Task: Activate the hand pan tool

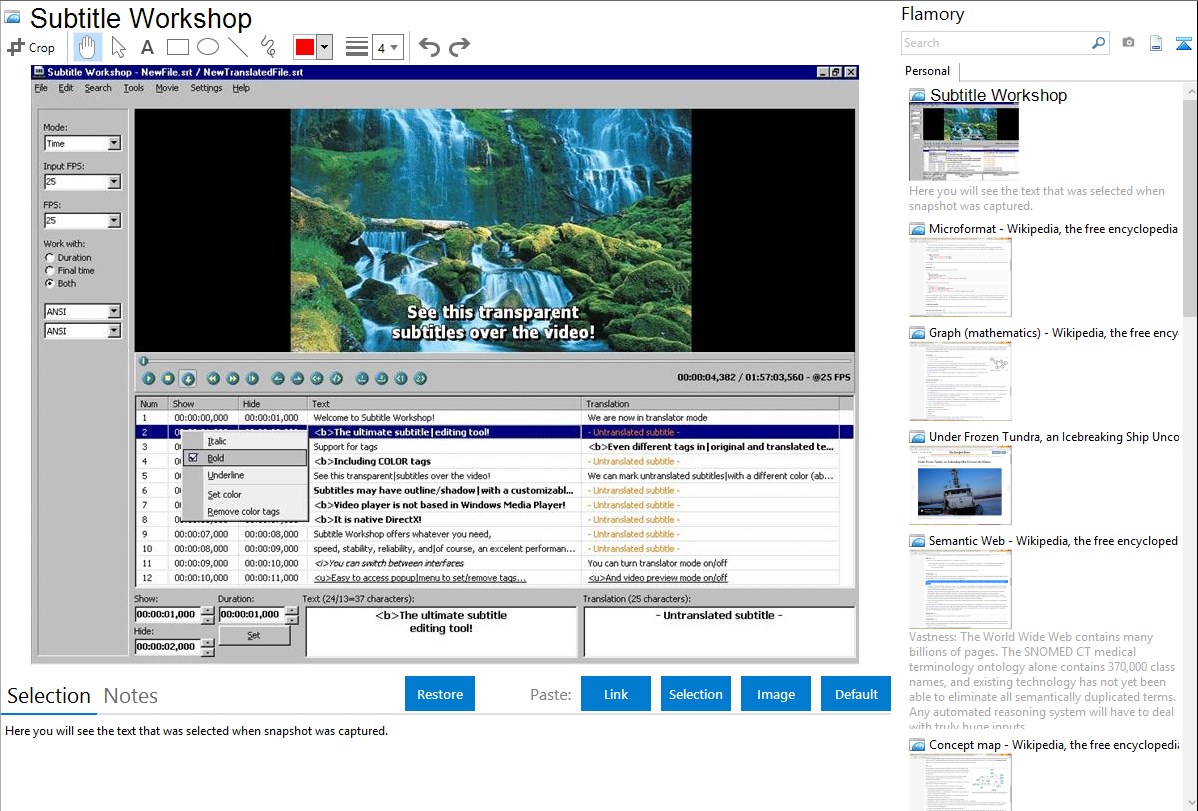Action: (88, 47)
